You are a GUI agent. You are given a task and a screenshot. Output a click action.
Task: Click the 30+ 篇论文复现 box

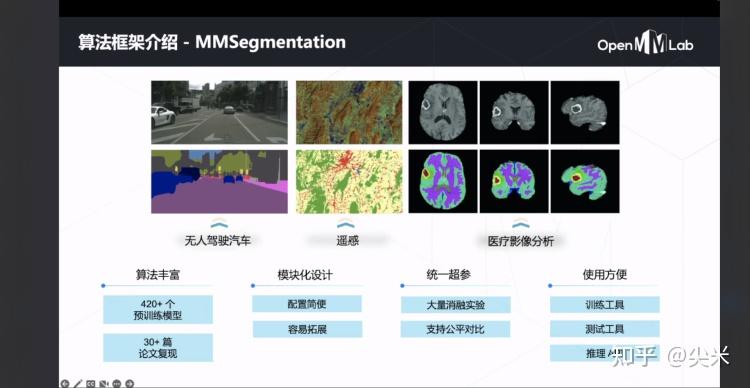(158, 348)
